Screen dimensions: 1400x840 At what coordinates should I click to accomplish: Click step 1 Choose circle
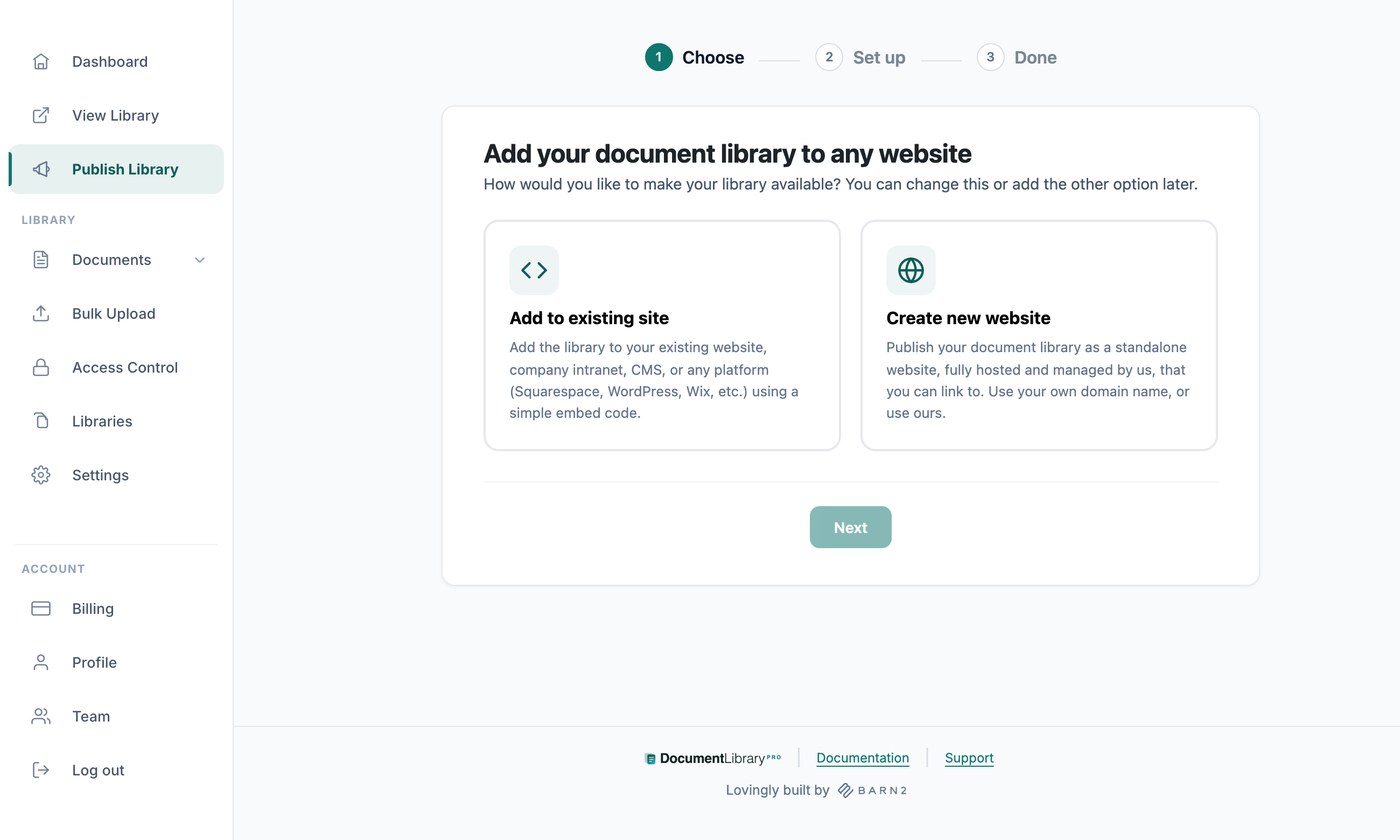click(x=659, y=57)
